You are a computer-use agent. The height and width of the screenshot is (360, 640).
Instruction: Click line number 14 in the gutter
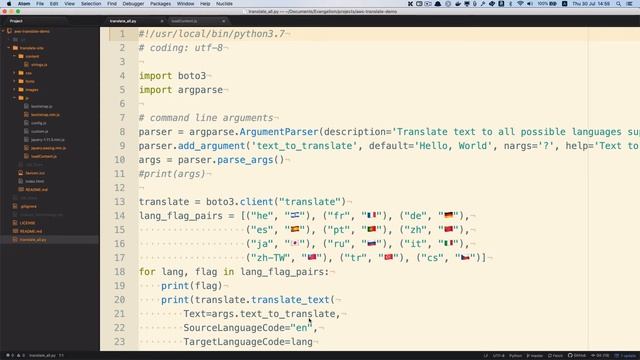[120, 216]
